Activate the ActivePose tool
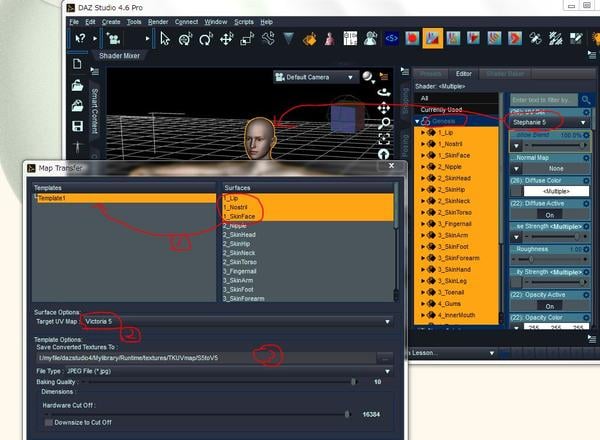 [x=268, y=39]
